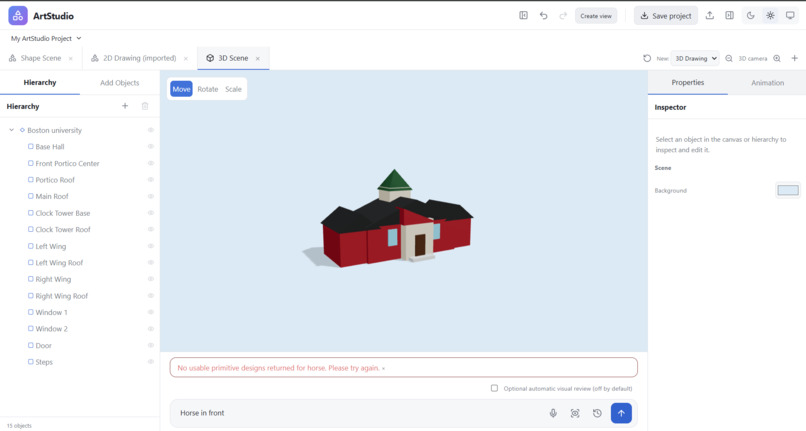Hide the Front Portico Center object
Image resolution: width=806 pixels, height=431 pixels.
151,163
